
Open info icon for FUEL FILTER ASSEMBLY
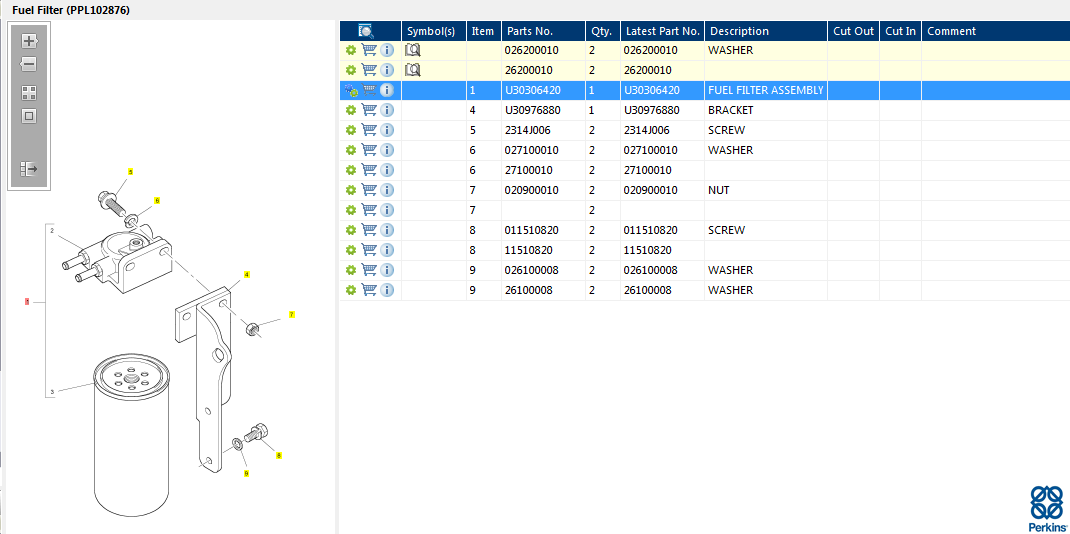(387, 90)
